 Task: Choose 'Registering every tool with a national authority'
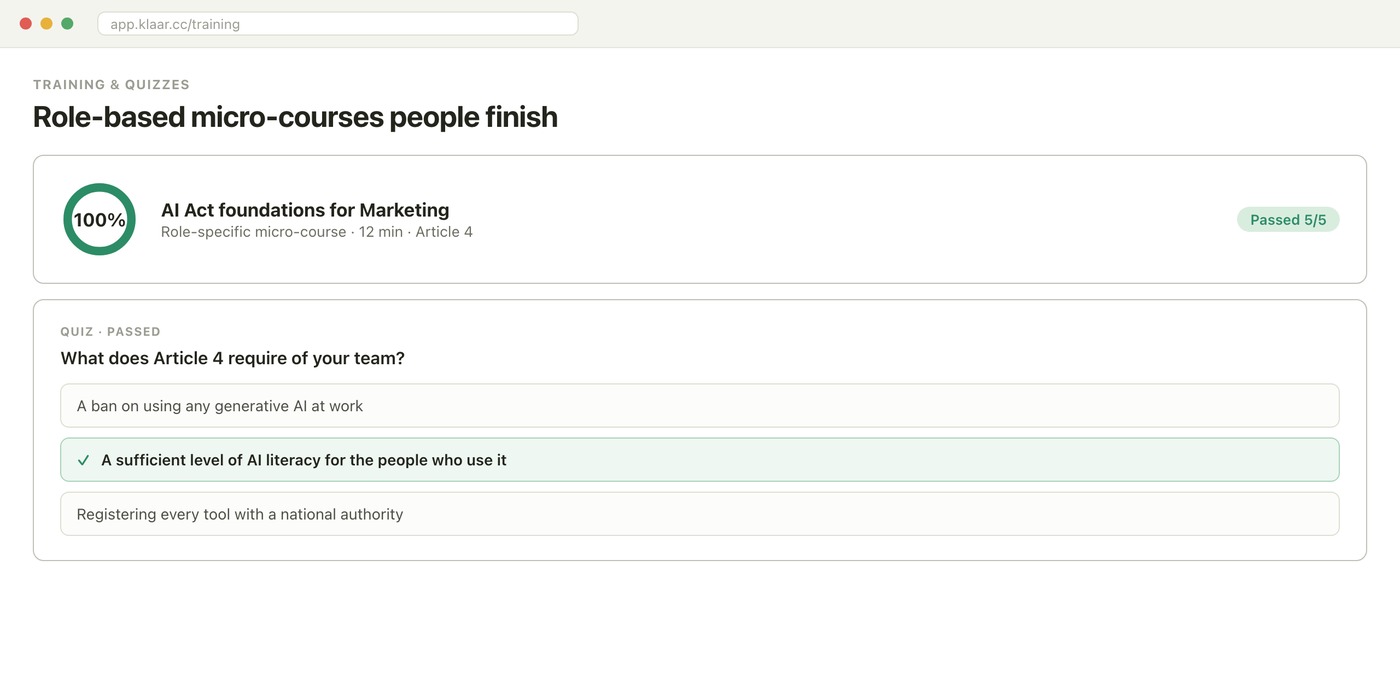tap(699, 514)
